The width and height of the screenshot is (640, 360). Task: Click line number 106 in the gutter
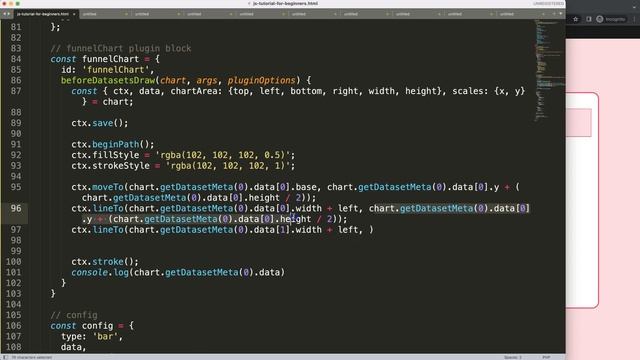tap(13, 326)
